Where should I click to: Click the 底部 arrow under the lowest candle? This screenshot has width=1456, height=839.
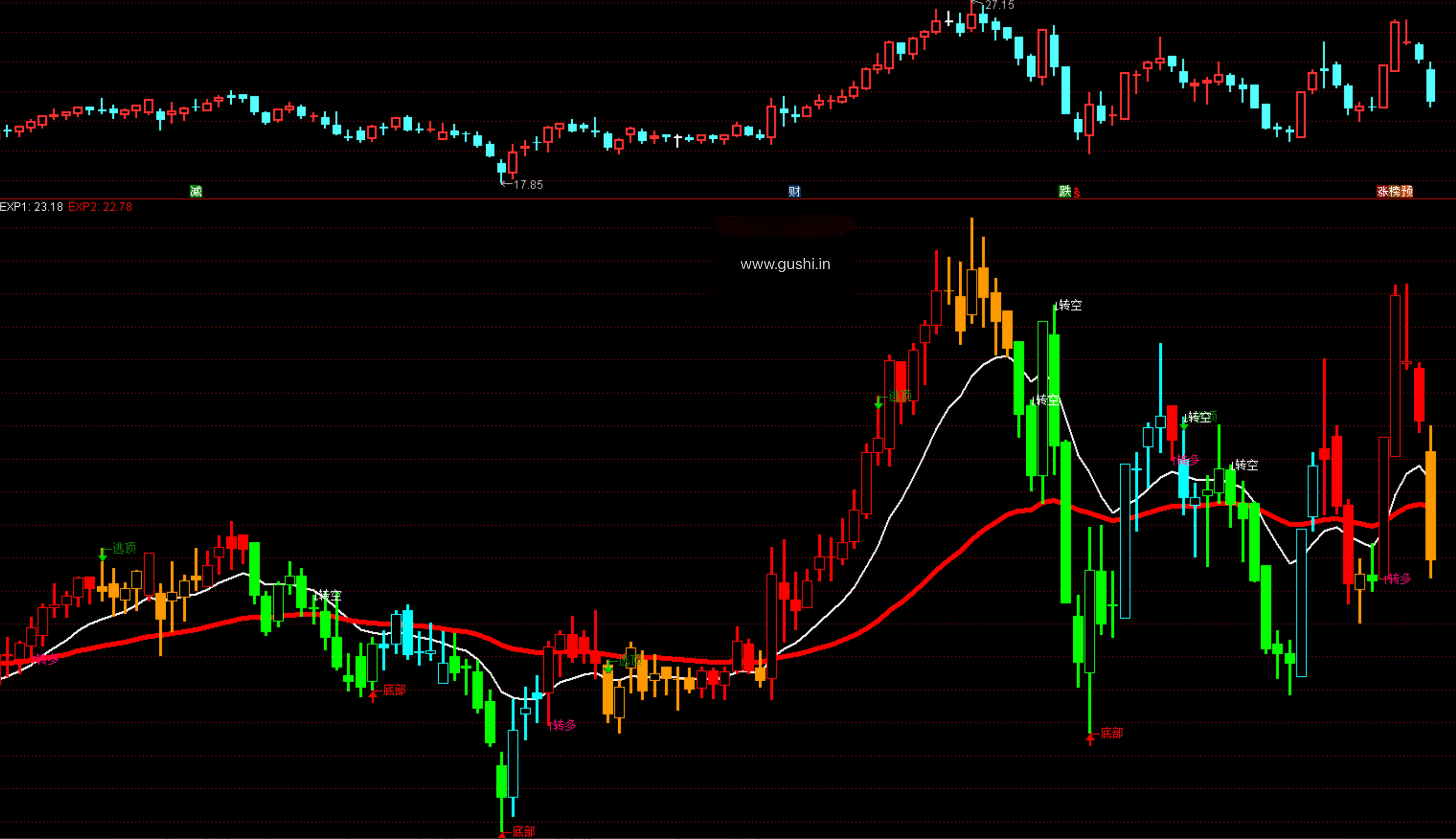pyautogui.click(x=503, y=834)
